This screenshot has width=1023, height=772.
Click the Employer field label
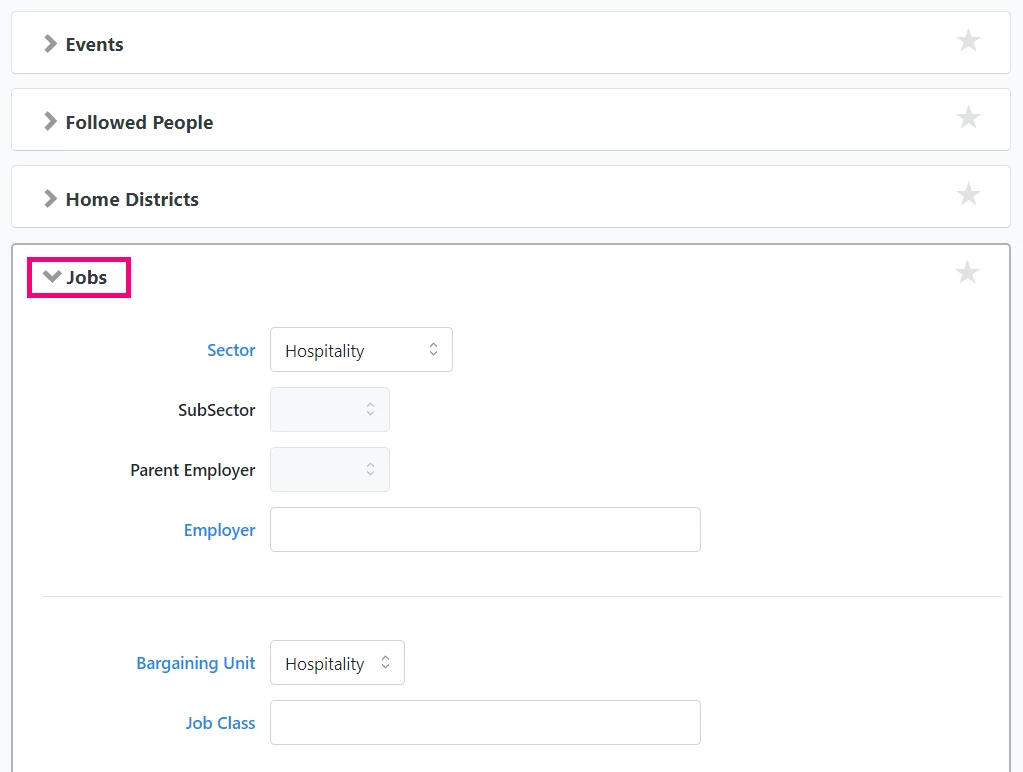220,530
